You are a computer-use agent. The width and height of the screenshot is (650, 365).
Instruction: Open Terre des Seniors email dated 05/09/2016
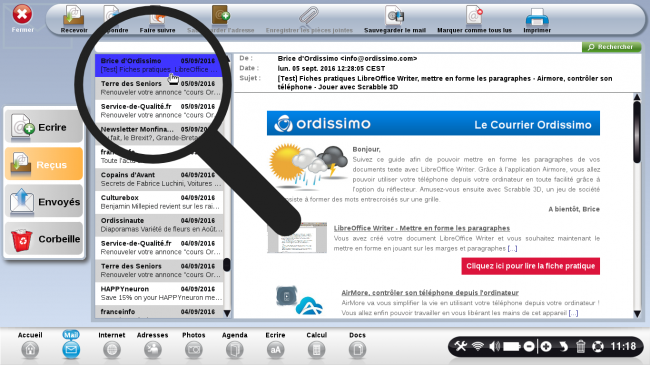coord(159,88)
